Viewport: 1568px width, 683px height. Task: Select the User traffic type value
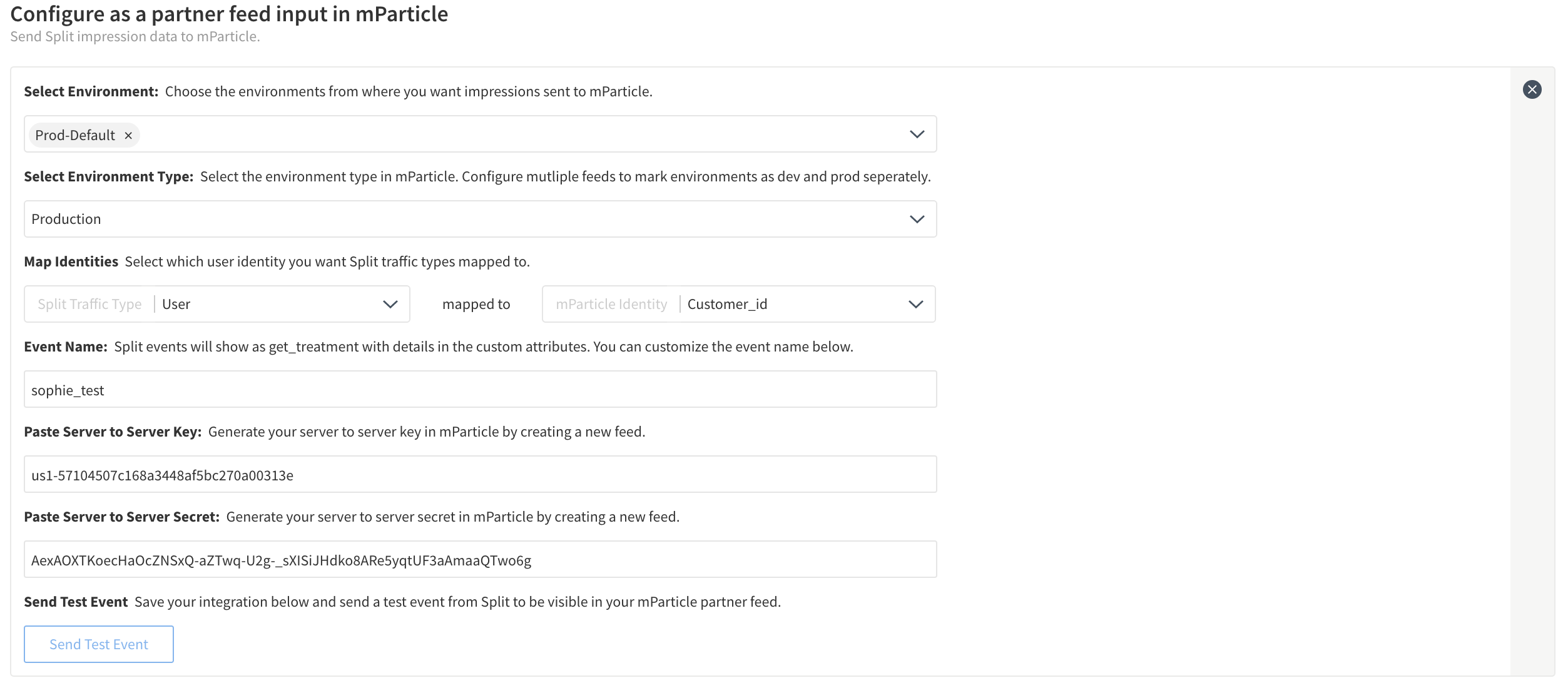(x=176, y=305)
